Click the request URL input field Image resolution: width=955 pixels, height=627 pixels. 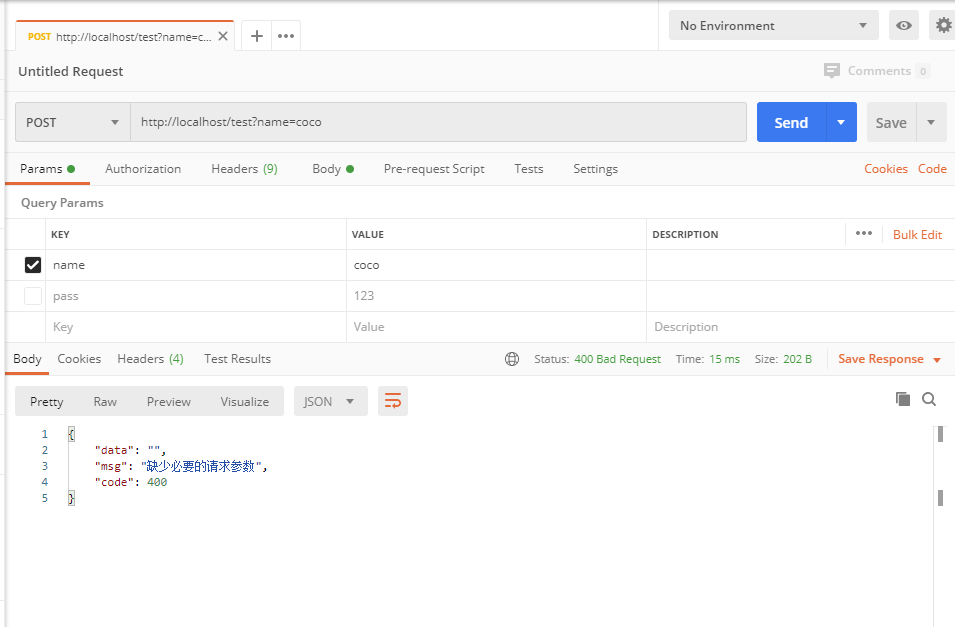439,122
